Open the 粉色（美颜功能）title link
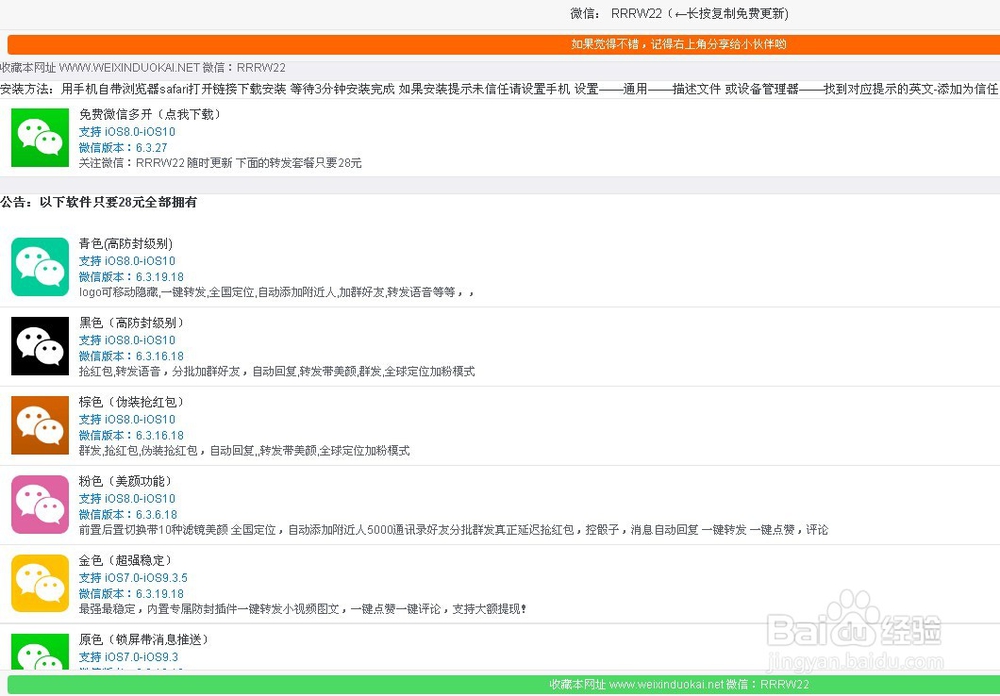Screen dimensions: 1000x696 [x=126, y=481]
